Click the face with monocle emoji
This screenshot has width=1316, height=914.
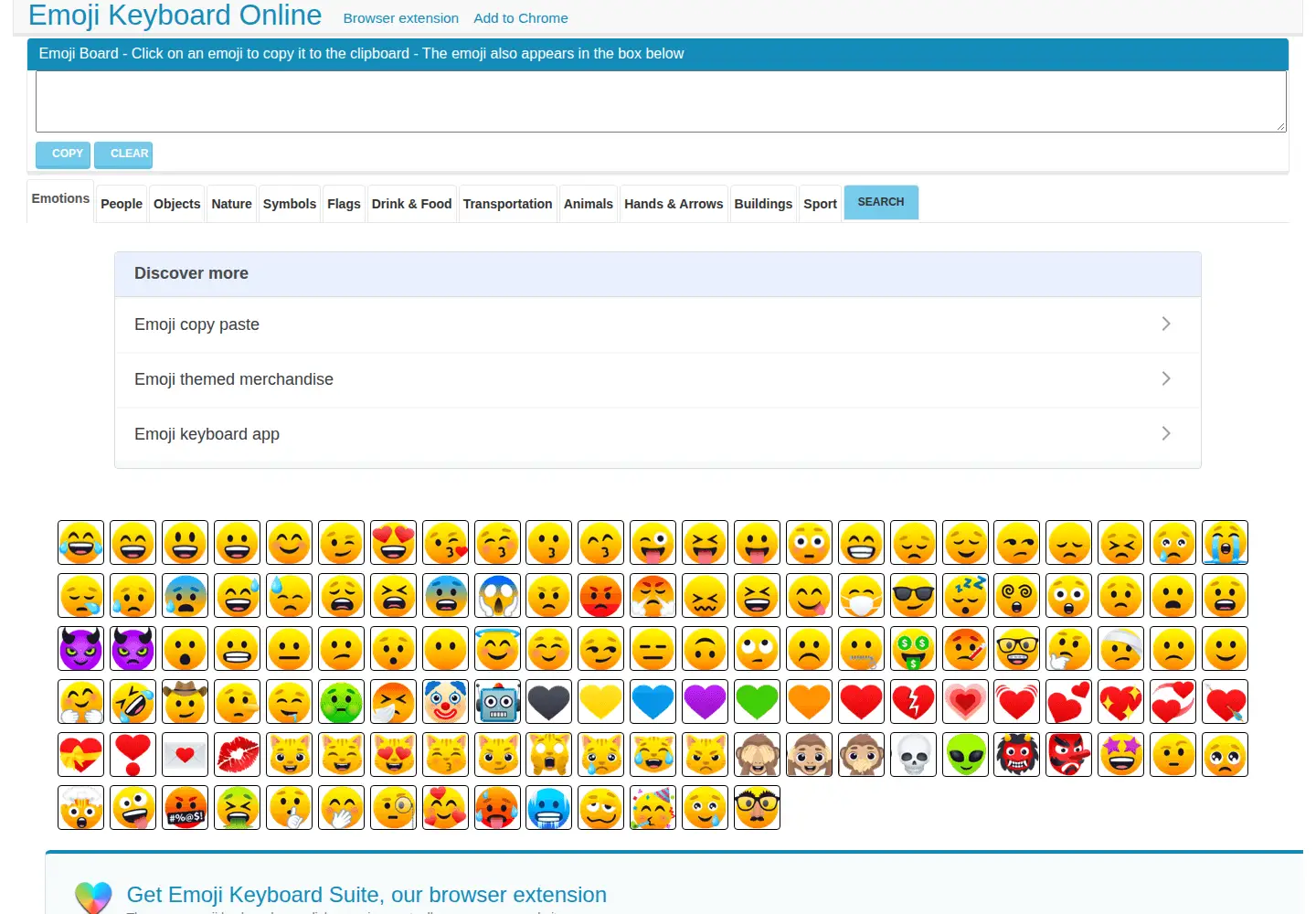click(x=393, y=808)
